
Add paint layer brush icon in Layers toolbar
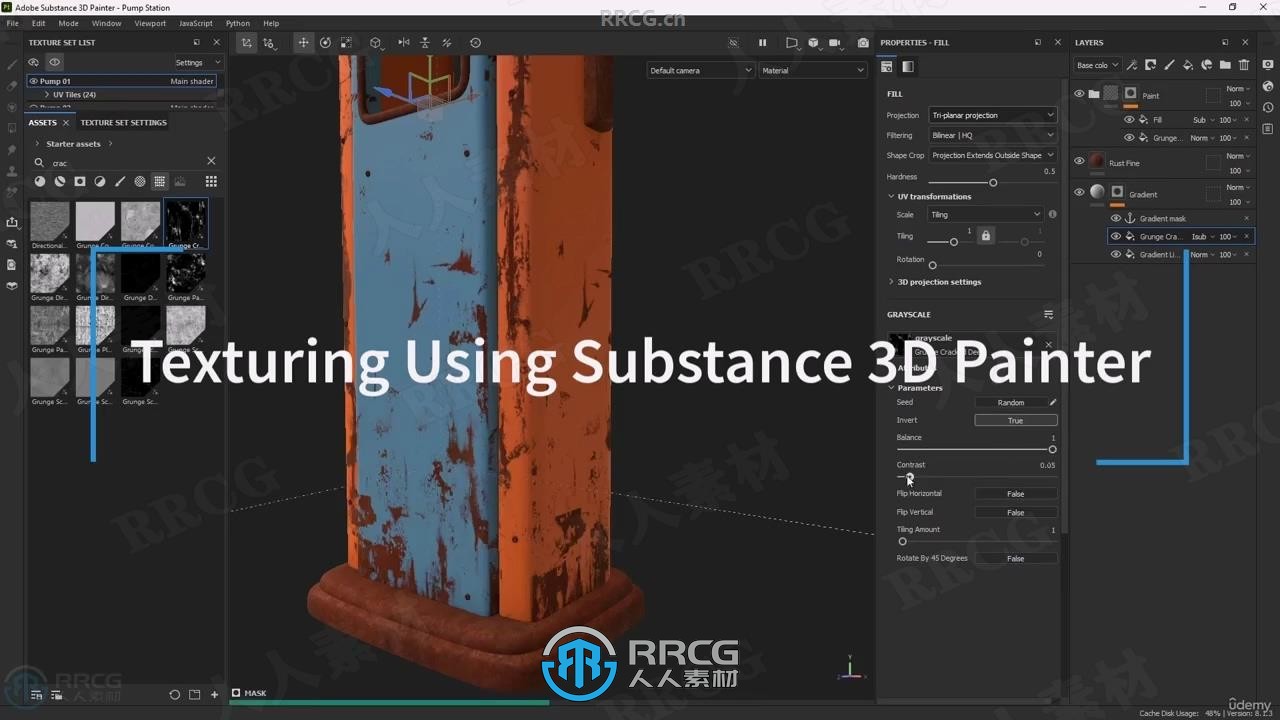[x=1169, y=65]
